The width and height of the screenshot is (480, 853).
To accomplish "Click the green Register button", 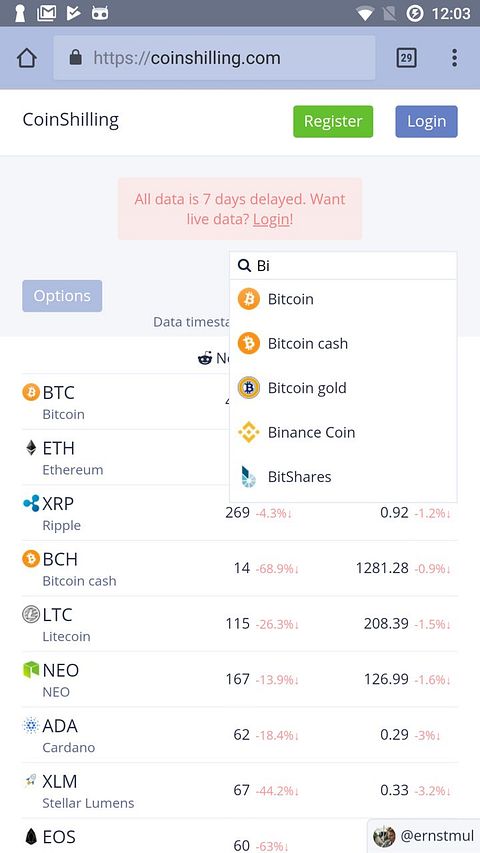I will pos(333,121).
